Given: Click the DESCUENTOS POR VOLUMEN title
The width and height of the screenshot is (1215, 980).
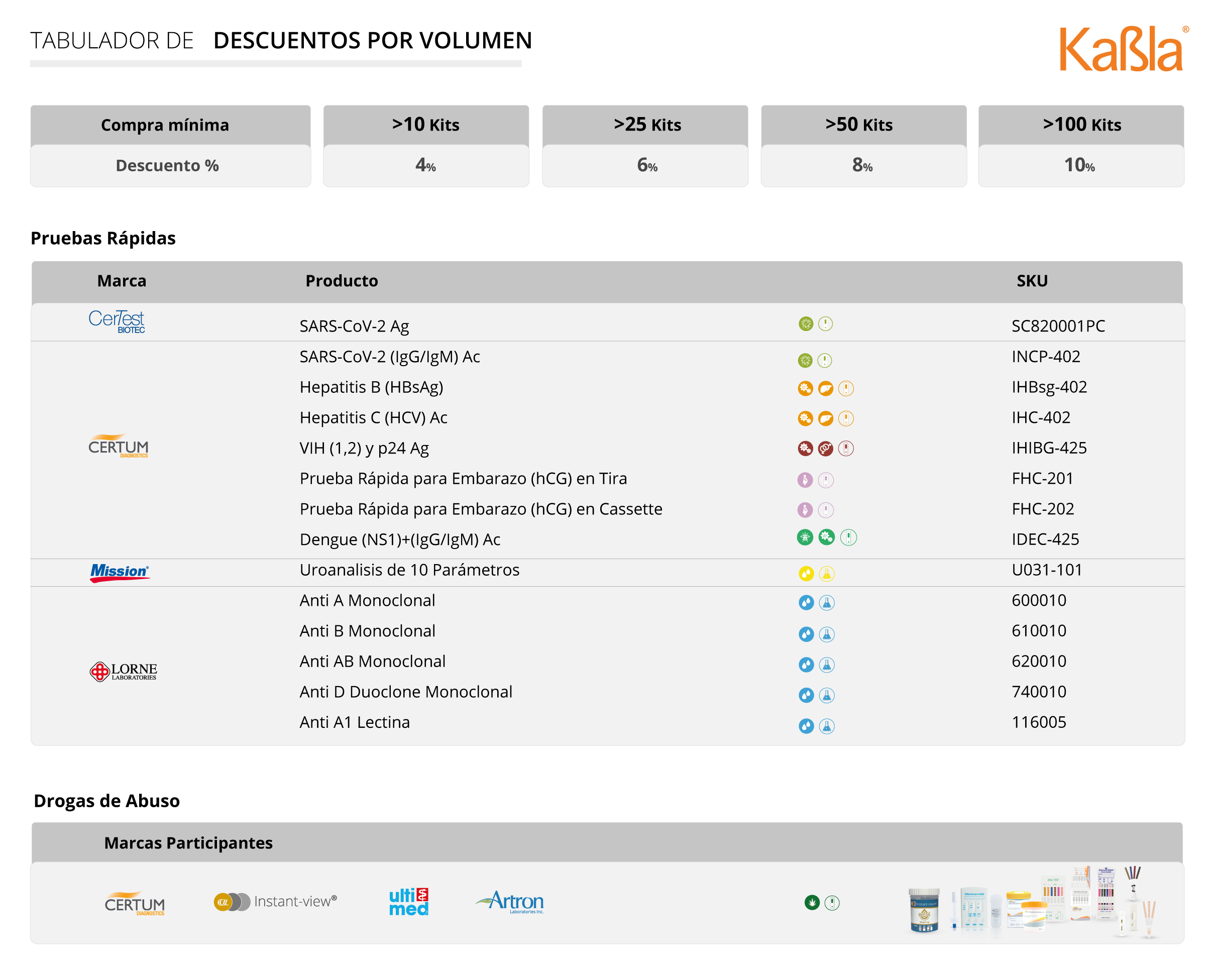Looking at the screenshot, I should [373, 41].
